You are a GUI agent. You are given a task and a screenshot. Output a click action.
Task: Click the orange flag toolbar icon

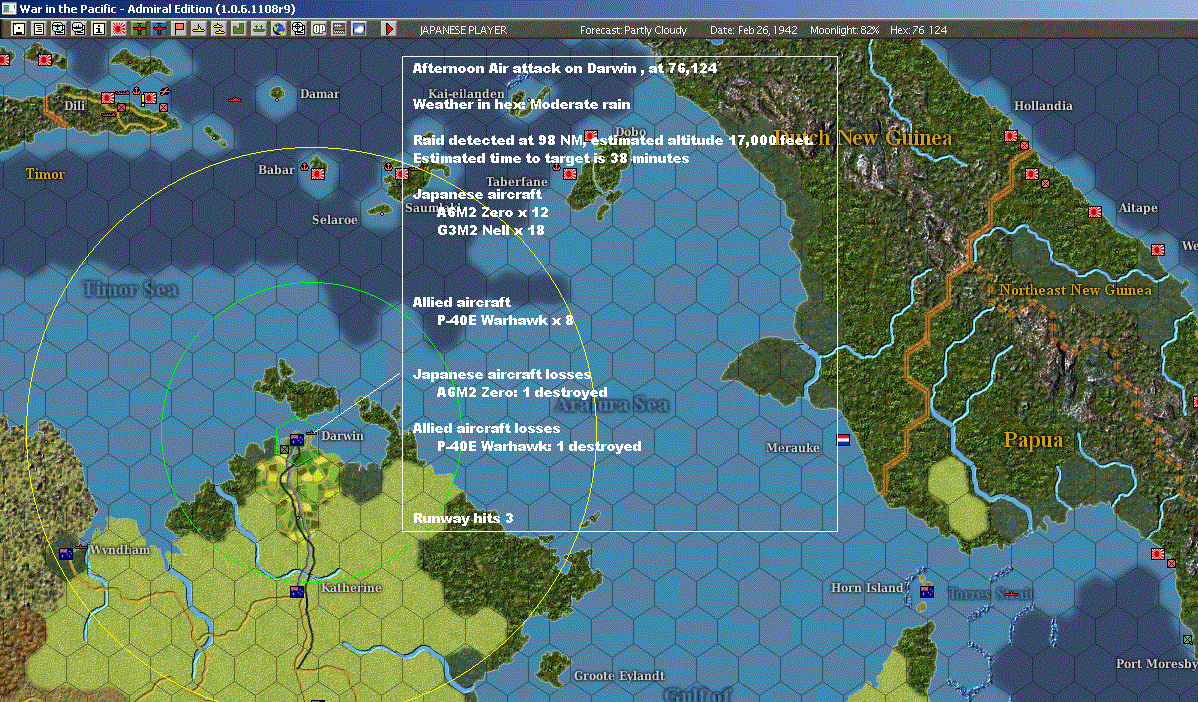tap(179, 29)
